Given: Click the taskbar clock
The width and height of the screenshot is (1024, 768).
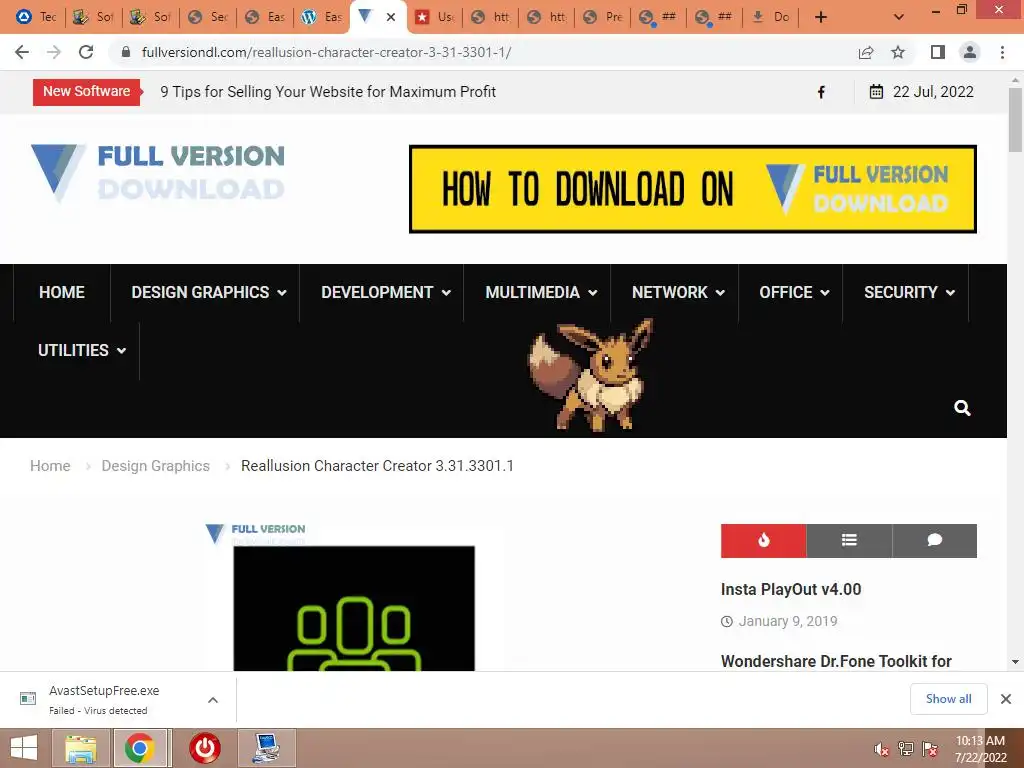Looking at the screenshot, I should (980, 748).
